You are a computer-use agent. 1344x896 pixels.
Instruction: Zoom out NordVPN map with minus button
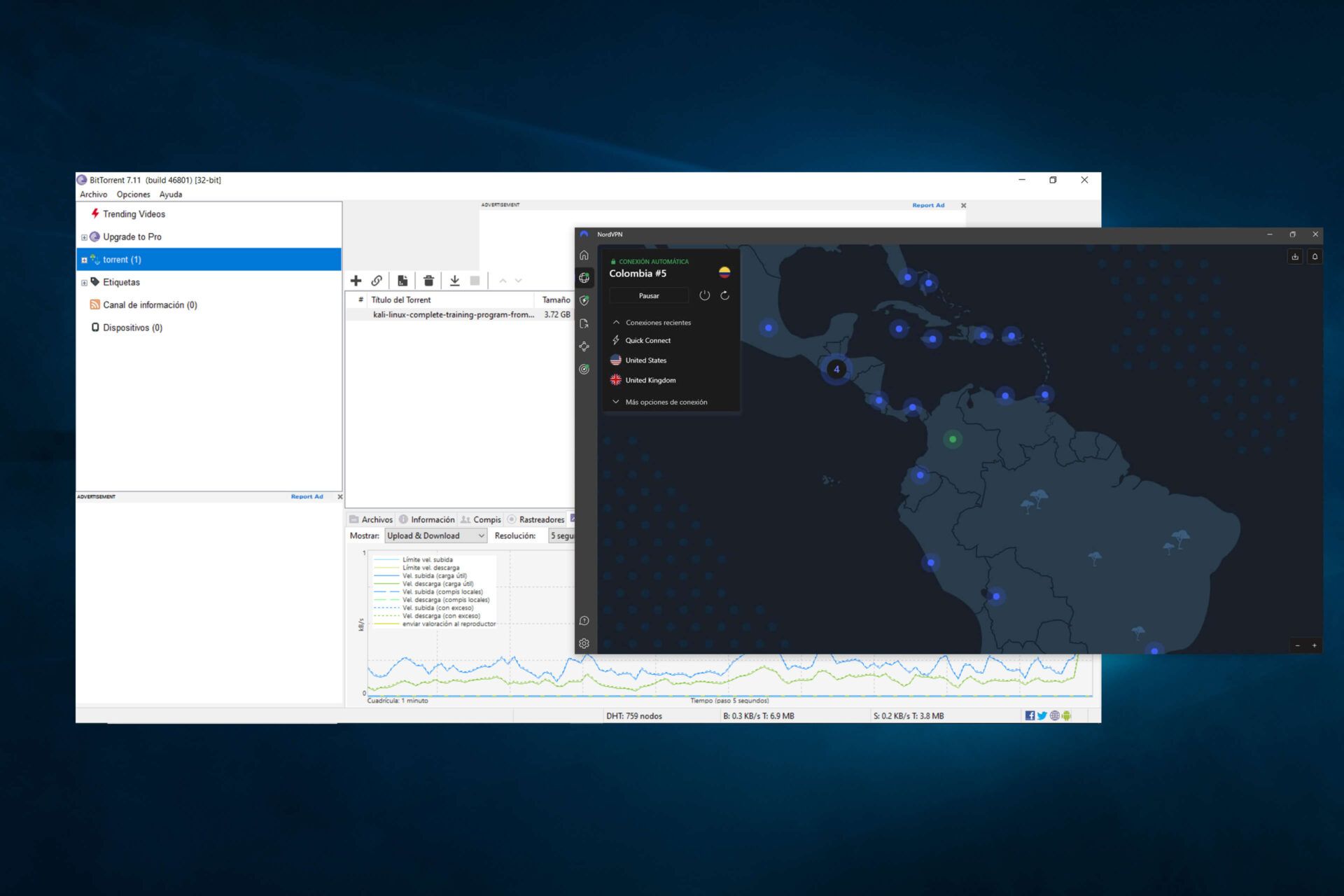pos(1297,645)
